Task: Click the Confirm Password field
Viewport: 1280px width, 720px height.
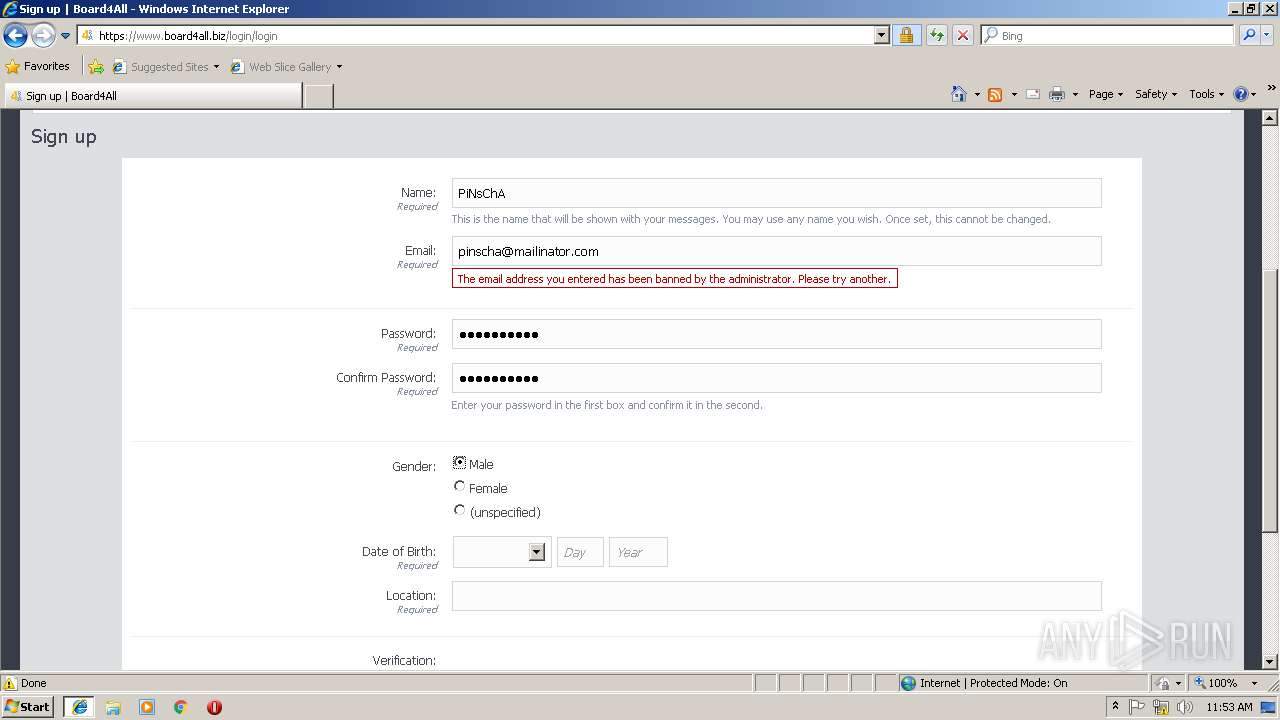Action: click(776, 378)
